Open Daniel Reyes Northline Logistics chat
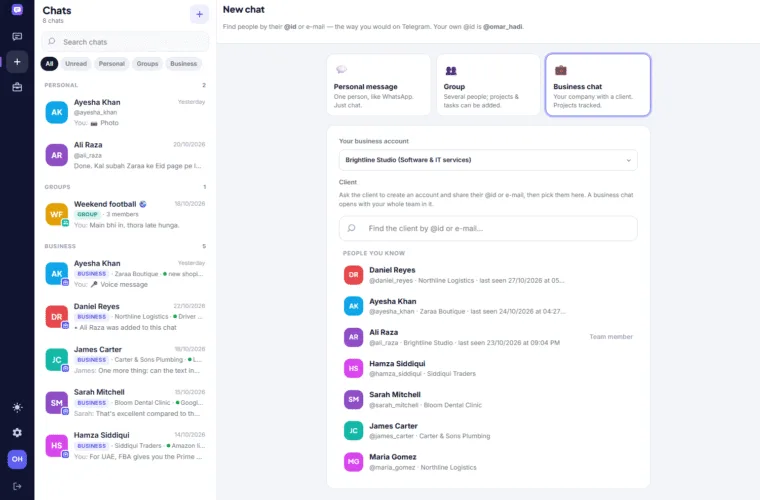 [125, 317]
